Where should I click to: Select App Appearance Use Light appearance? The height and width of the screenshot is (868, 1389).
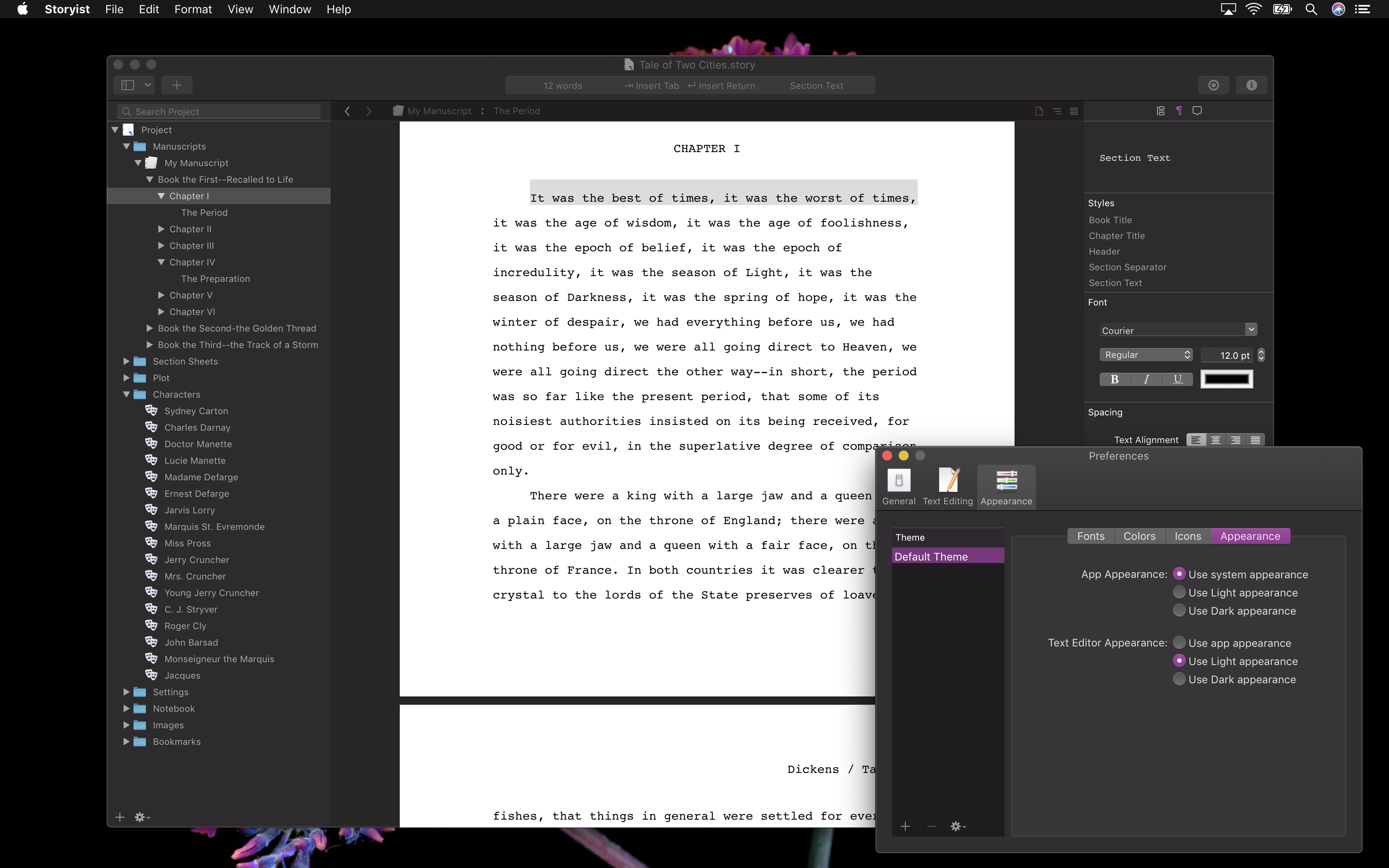click(x=1179, y=592)
